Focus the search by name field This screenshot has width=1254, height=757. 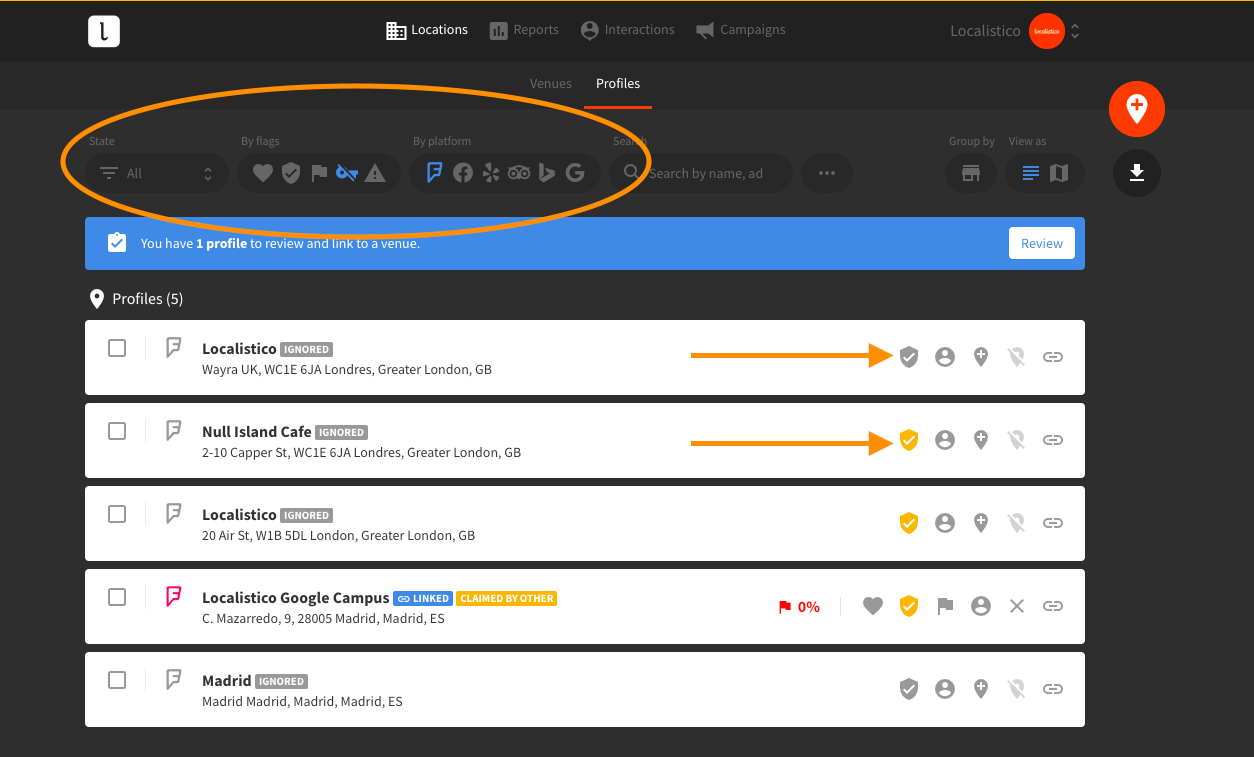coord(701,173)
